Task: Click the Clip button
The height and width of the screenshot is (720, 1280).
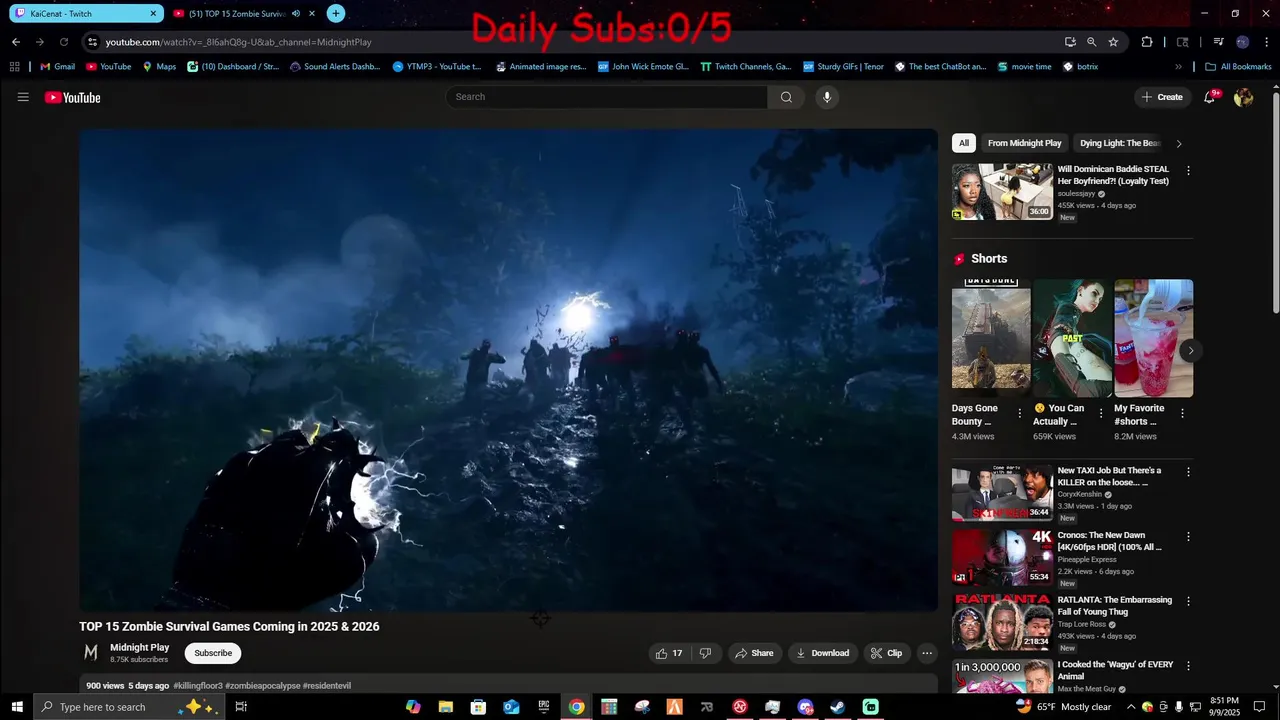Action: point(886,653)
